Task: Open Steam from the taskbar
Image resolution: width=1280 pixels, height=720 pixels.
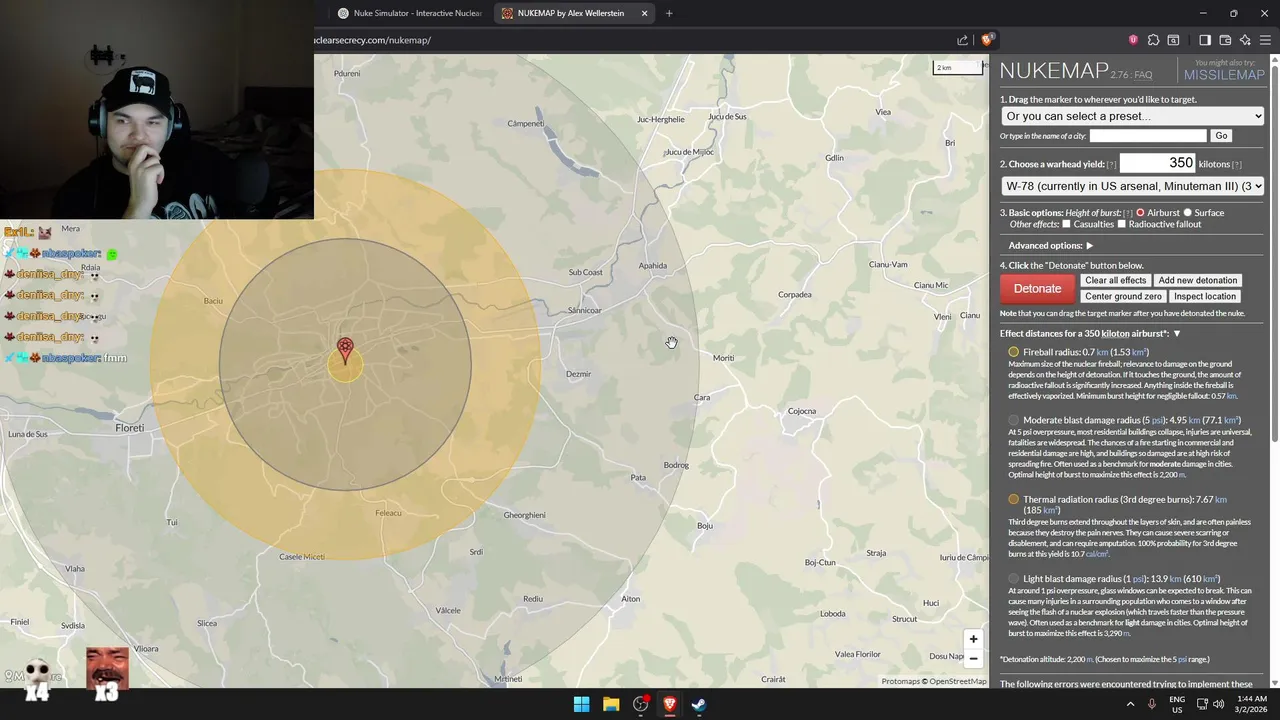Action: 698,704
